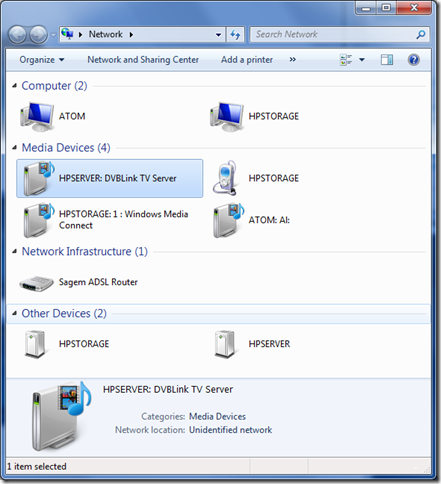Select the HPSTORAGE media player device icon
Image resolution: width=441 pixels, height=484 pixels.
pyautogui.click(x=225, y=178)
